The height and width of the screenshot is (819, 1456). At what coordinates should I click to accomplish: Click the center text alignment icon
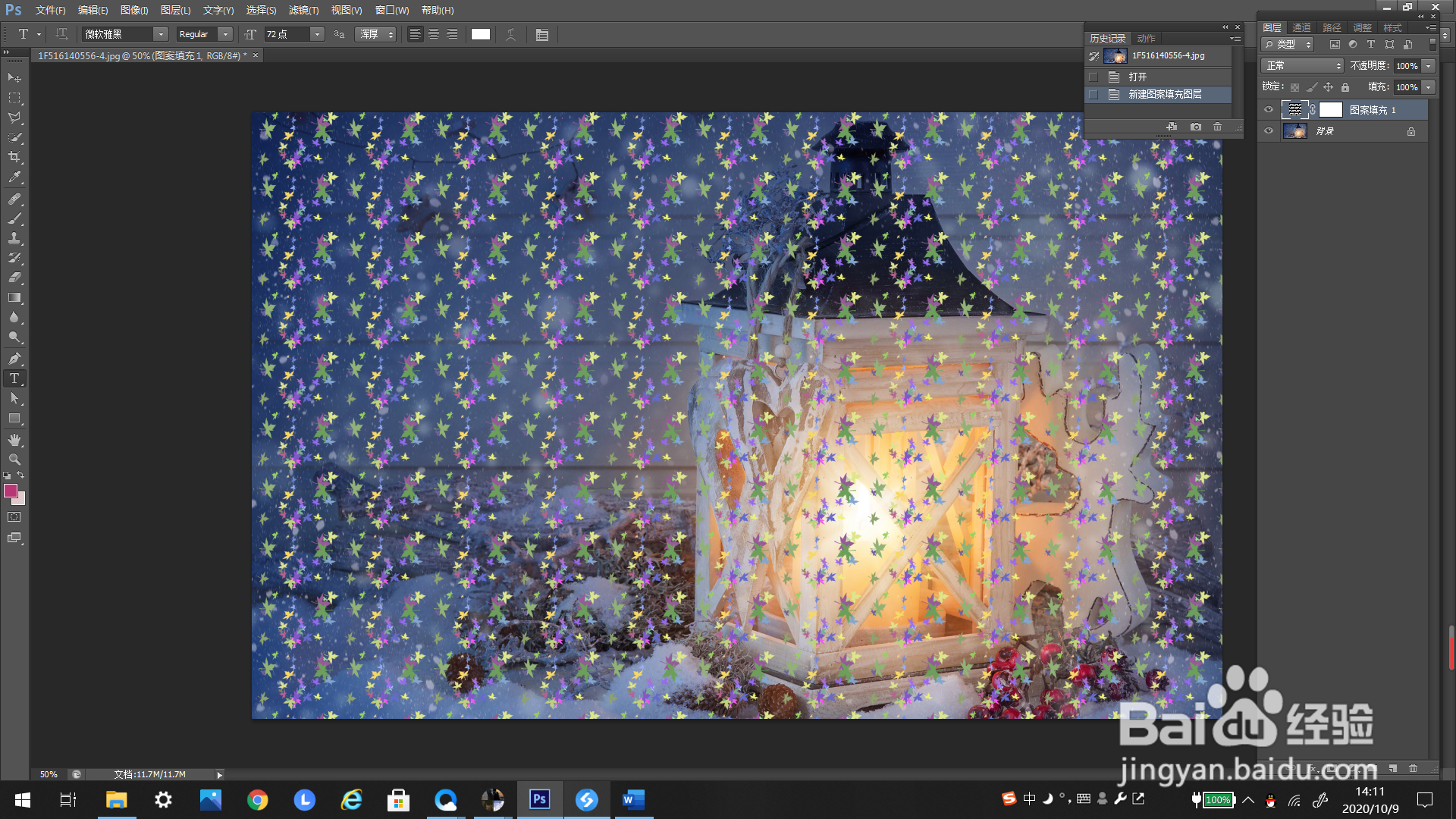tap(434, 34)
